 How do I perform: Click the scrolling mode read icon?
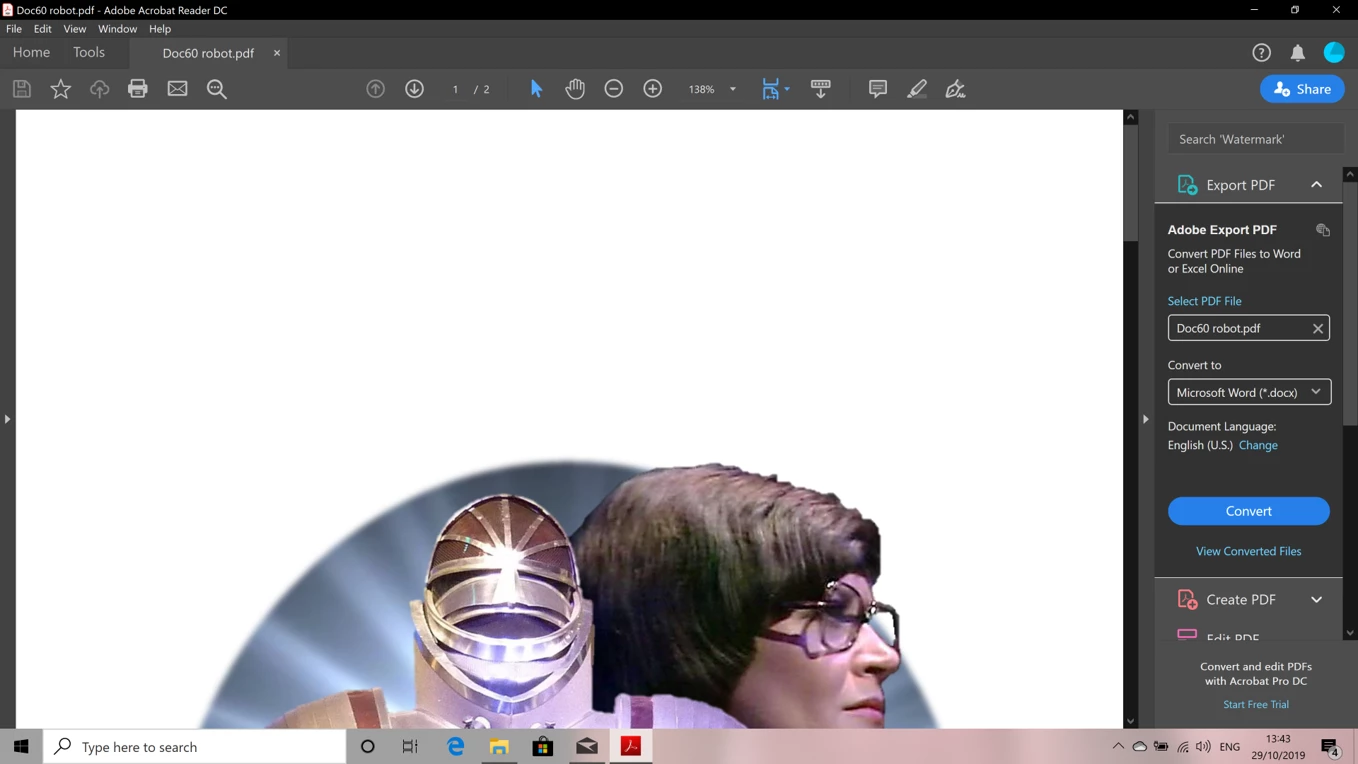(x=821, y=89)
